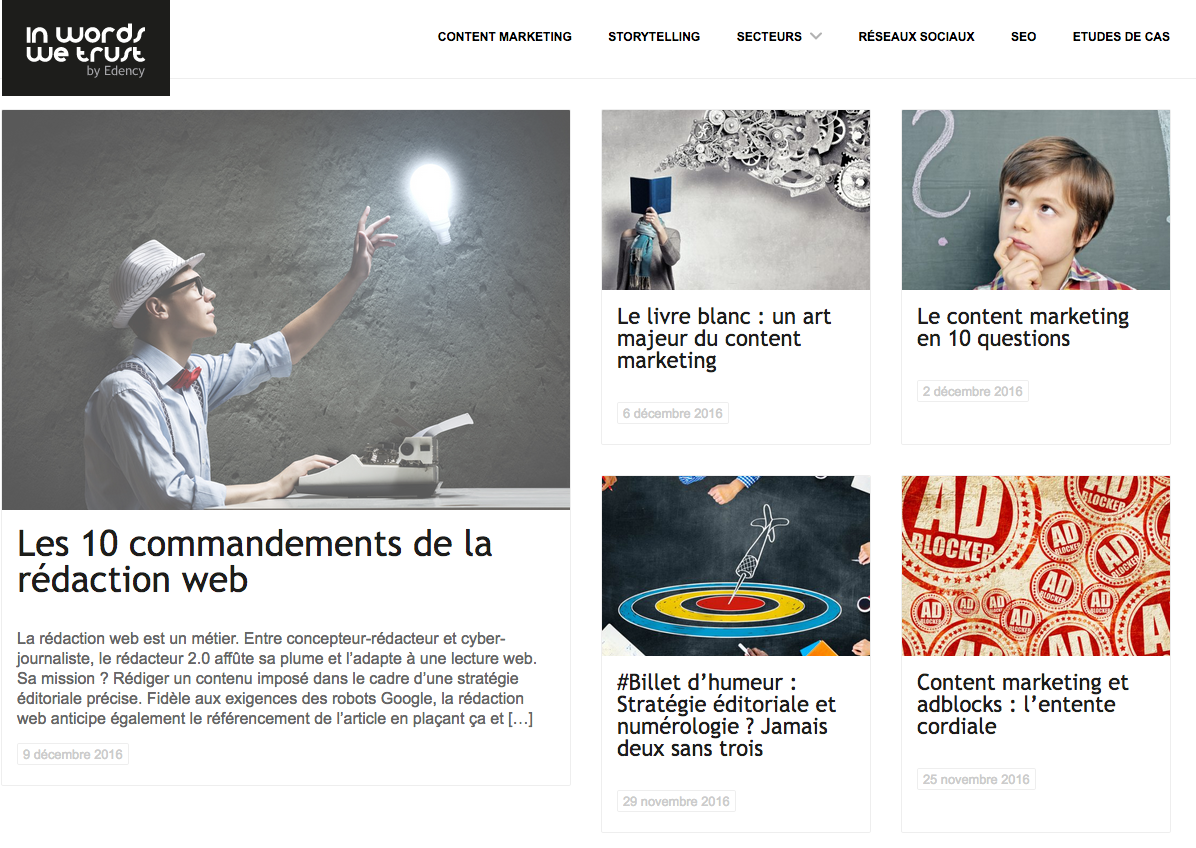Image resolution: width=1196 pixels, height=848 pixels.
Task: Open 'Content marketing et adblocks' article title
Action: [1022, 704]
